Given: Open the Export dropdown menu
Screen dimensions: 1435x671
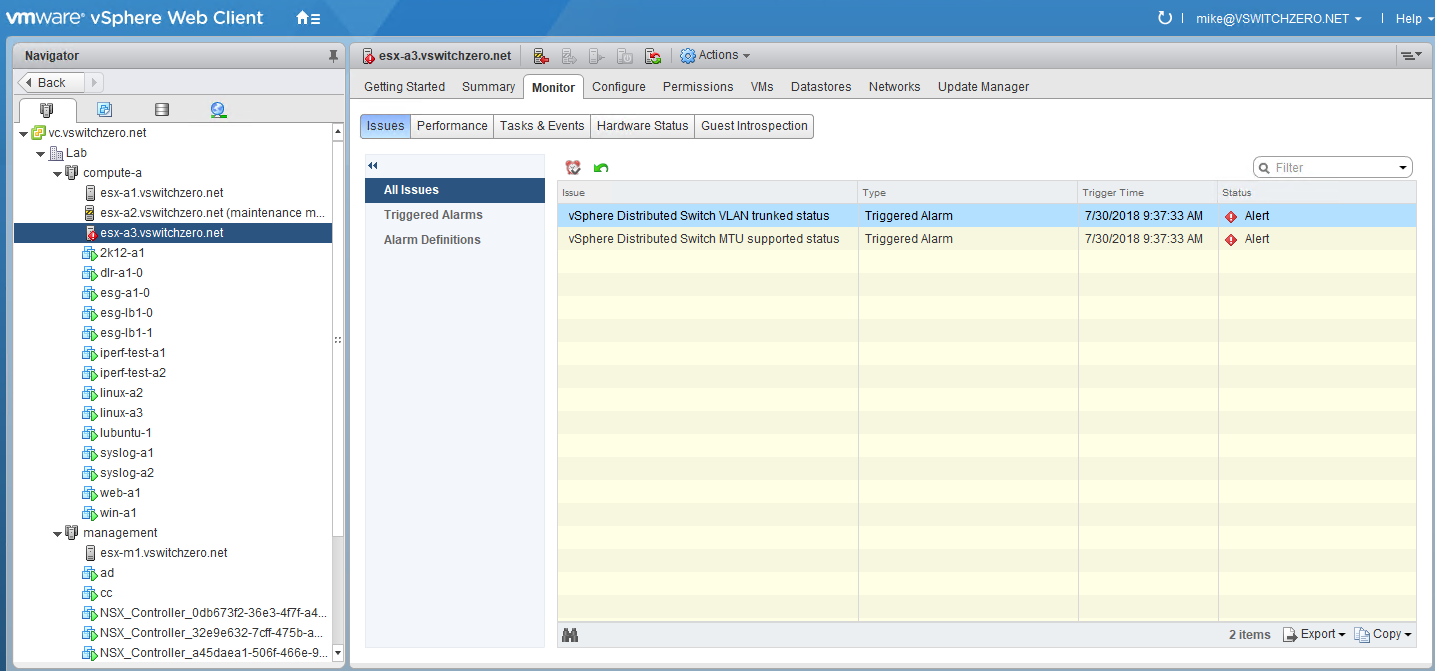Looking at the screenshot, I should 1315,635.
